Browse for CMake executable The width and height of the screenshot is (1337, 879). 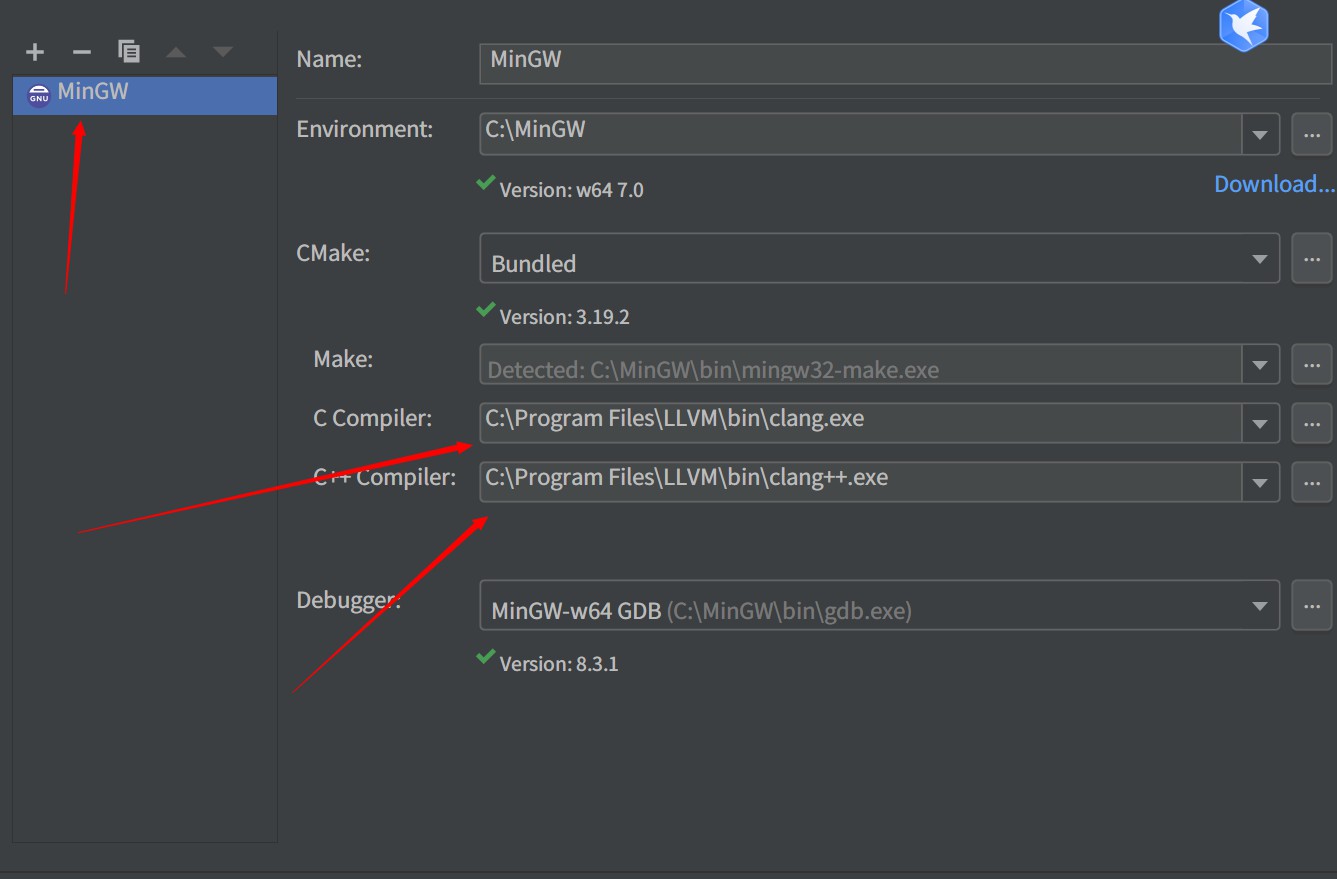(1312, 260)
